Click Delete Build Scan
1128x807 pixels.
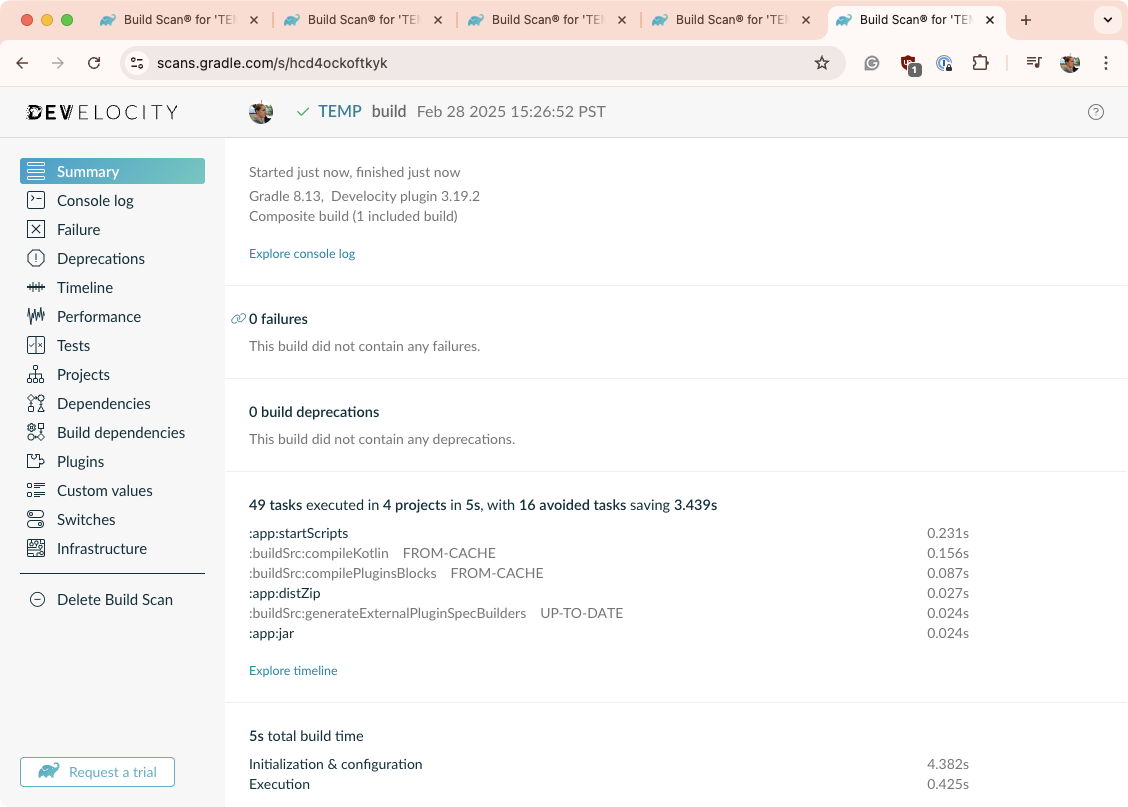click(x=114, y=600)
